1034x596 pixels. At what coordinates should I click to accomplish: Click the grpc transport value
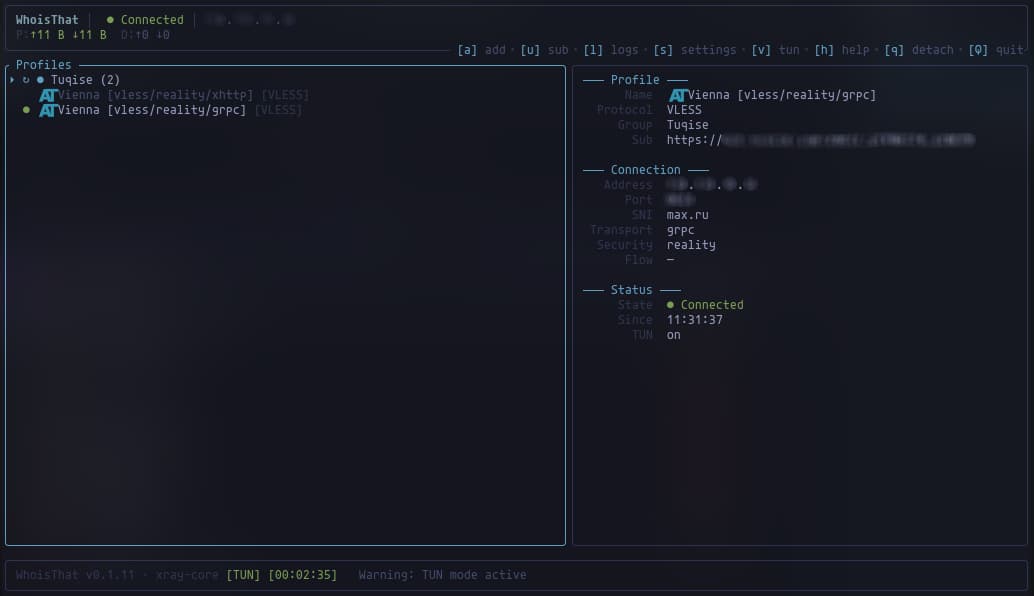point(680,230)
